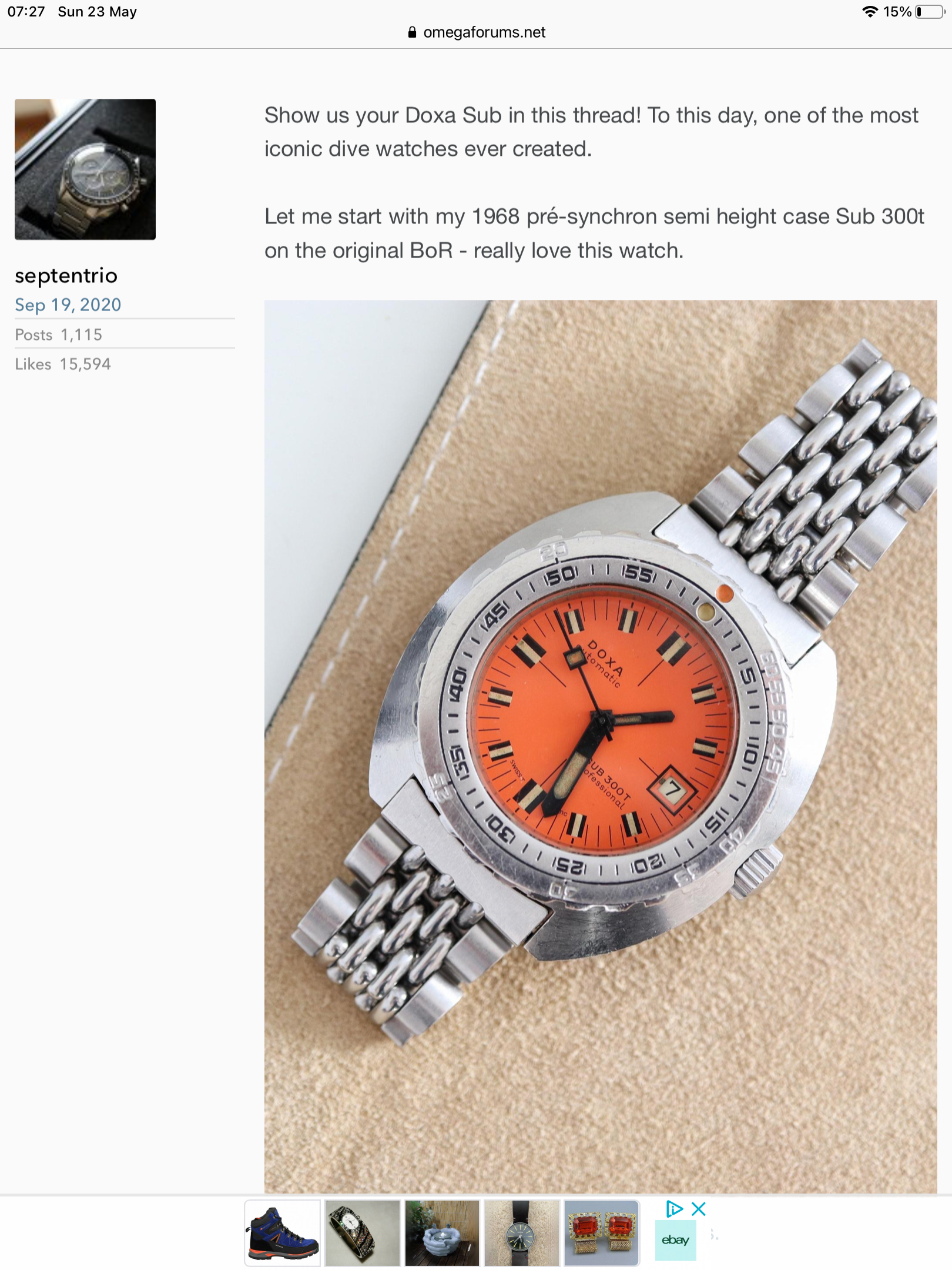Tap the battery indicator icon
Screen dimensions: 952x1270
coord(931,12)
